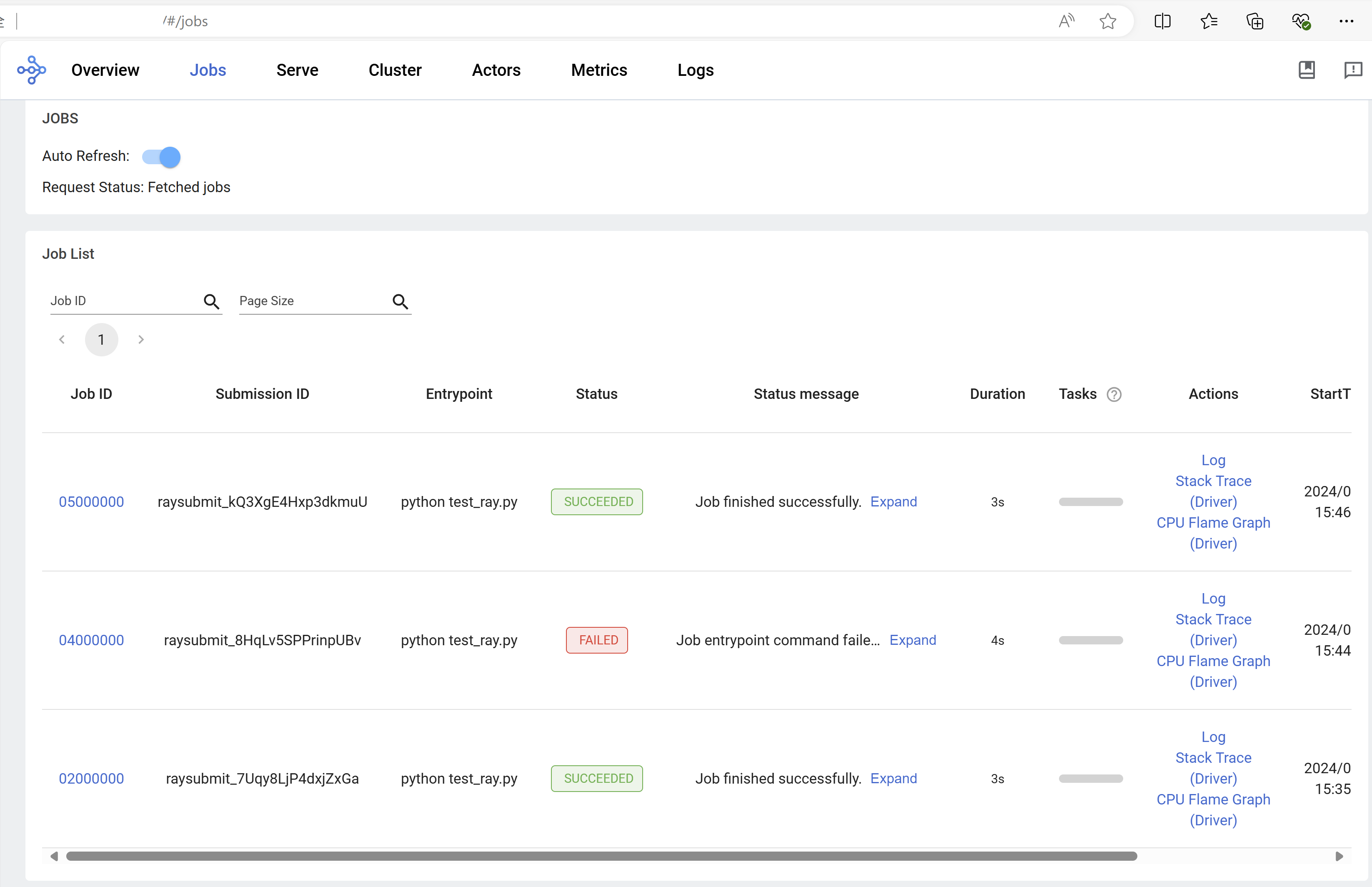Expand status message for job 05000000
1372x887 pixels.
tap(893, 502)
